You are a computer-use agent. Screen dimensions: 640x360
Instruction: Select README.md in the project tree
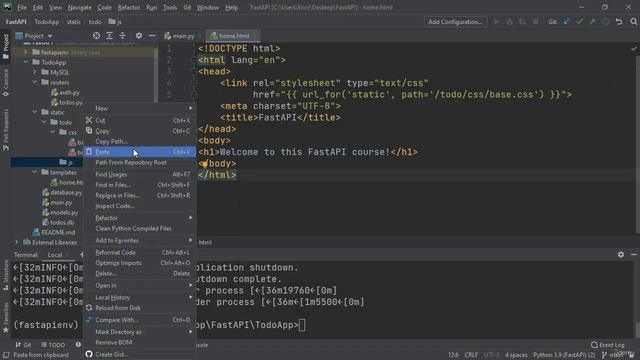point(54,232)
